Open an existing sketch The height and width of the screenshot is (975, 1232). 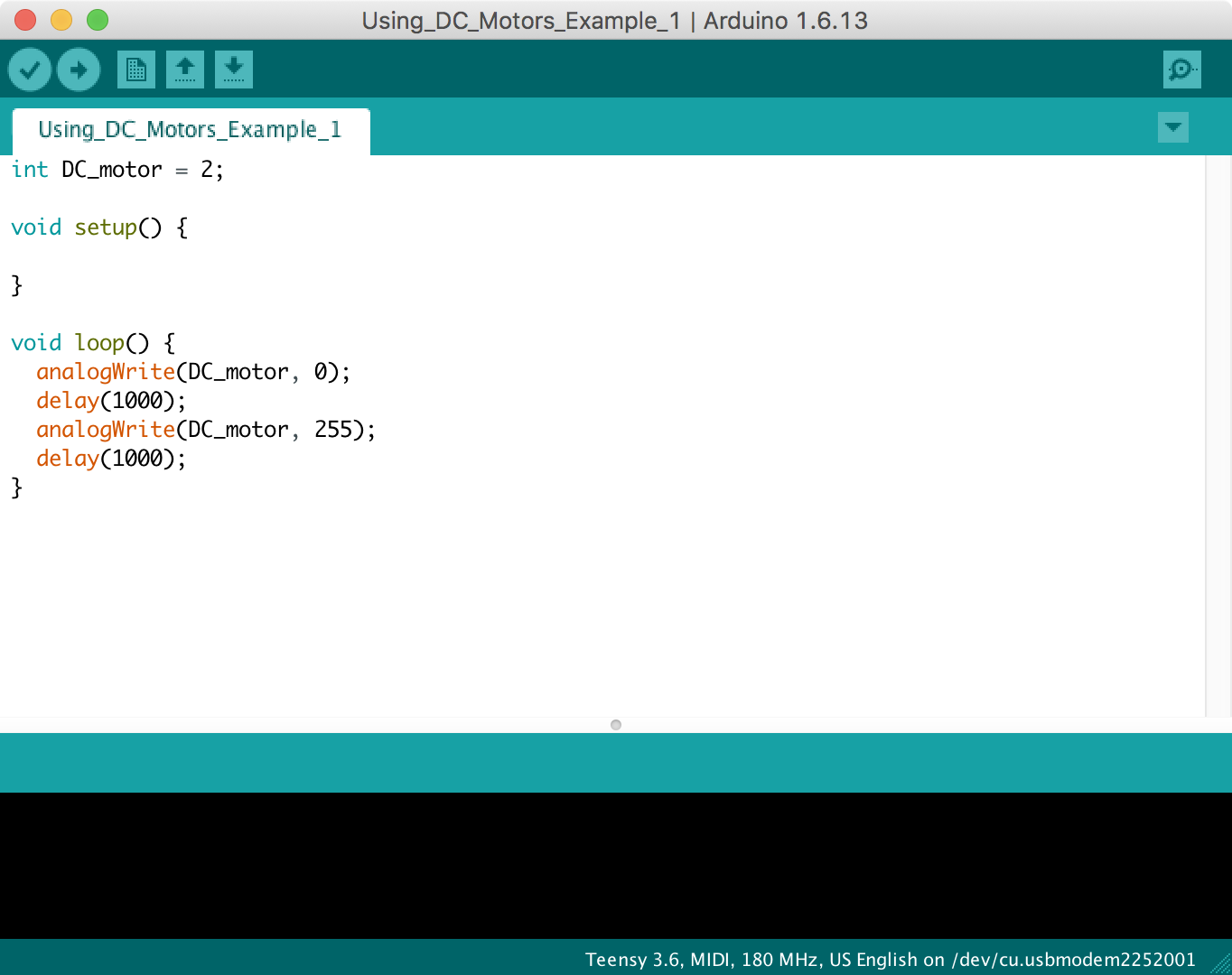(x=184, y=69)
